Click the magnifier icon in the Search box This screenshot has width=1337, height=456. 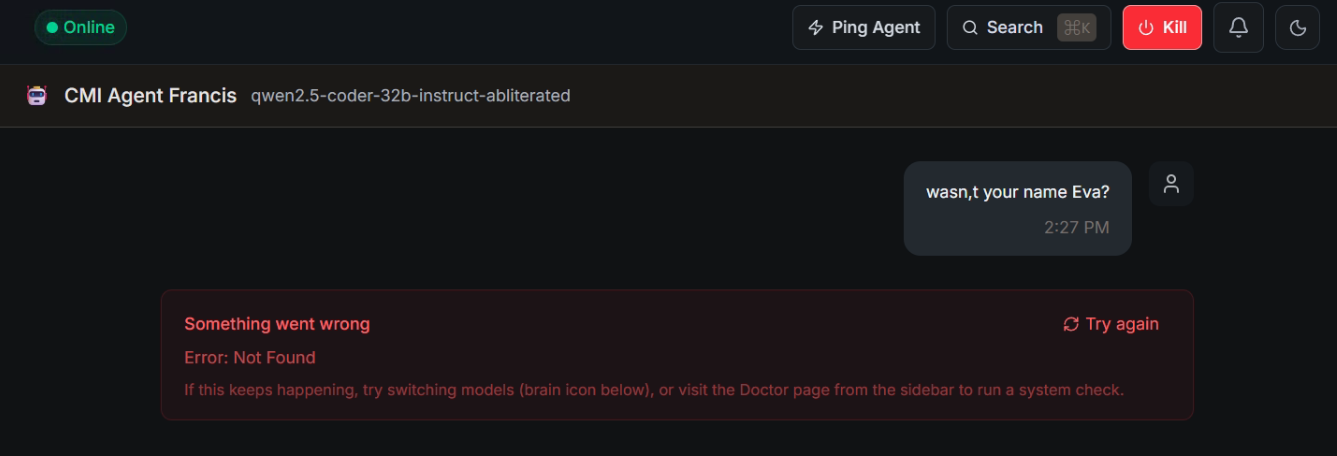pyautogui.click(x=970, y=28)
